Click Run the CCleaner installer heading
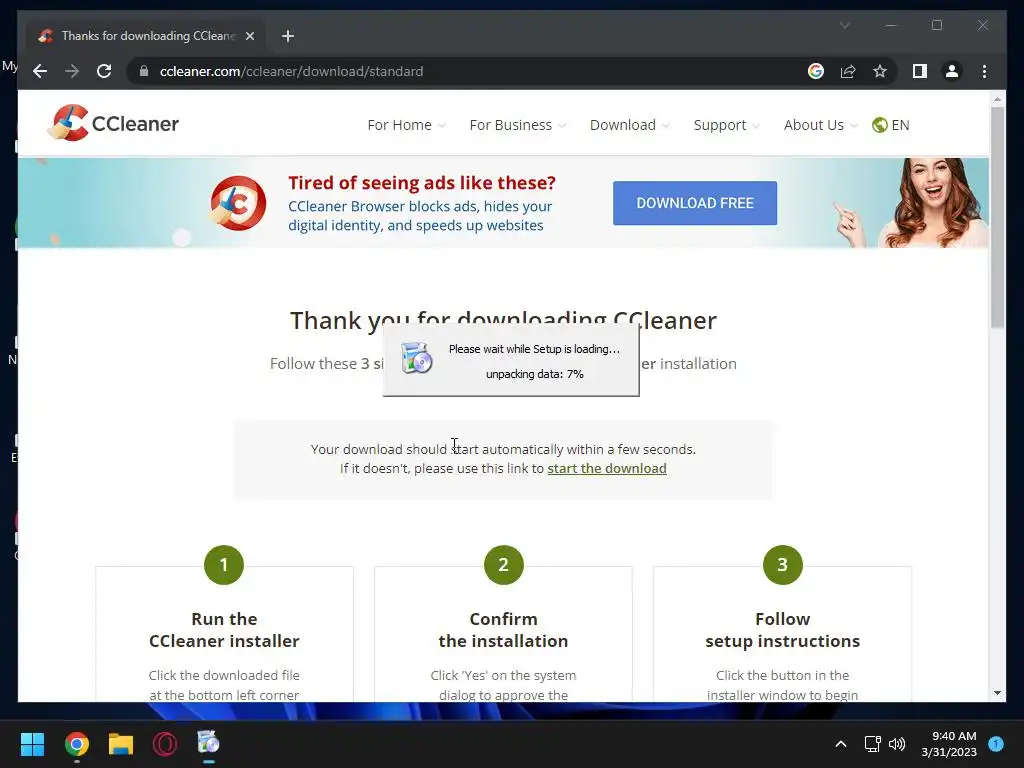Screen dimensions: 1024x768 224,630
